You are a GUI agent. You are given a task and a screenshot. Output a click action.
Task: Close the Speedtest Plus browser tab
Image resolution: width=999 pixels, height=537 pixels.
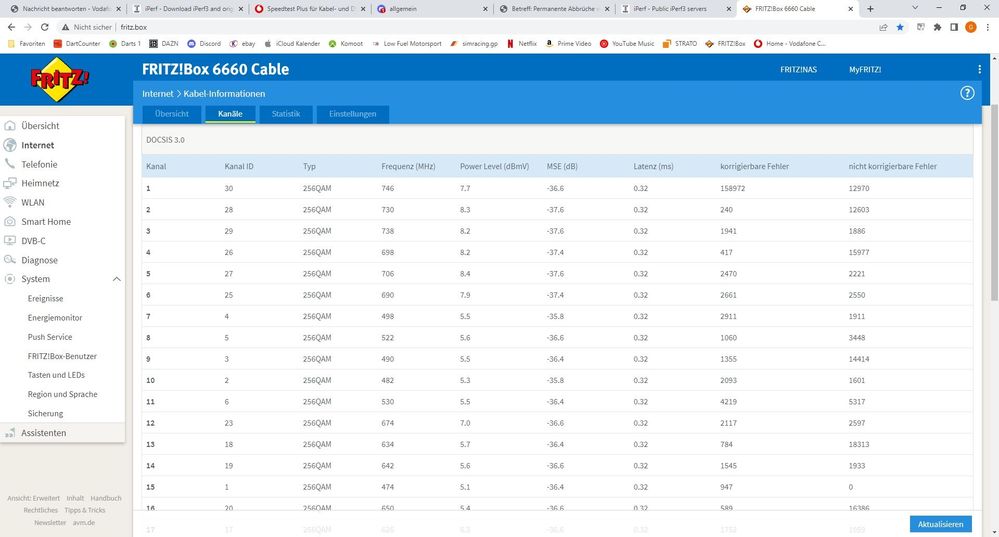point(363,9)
